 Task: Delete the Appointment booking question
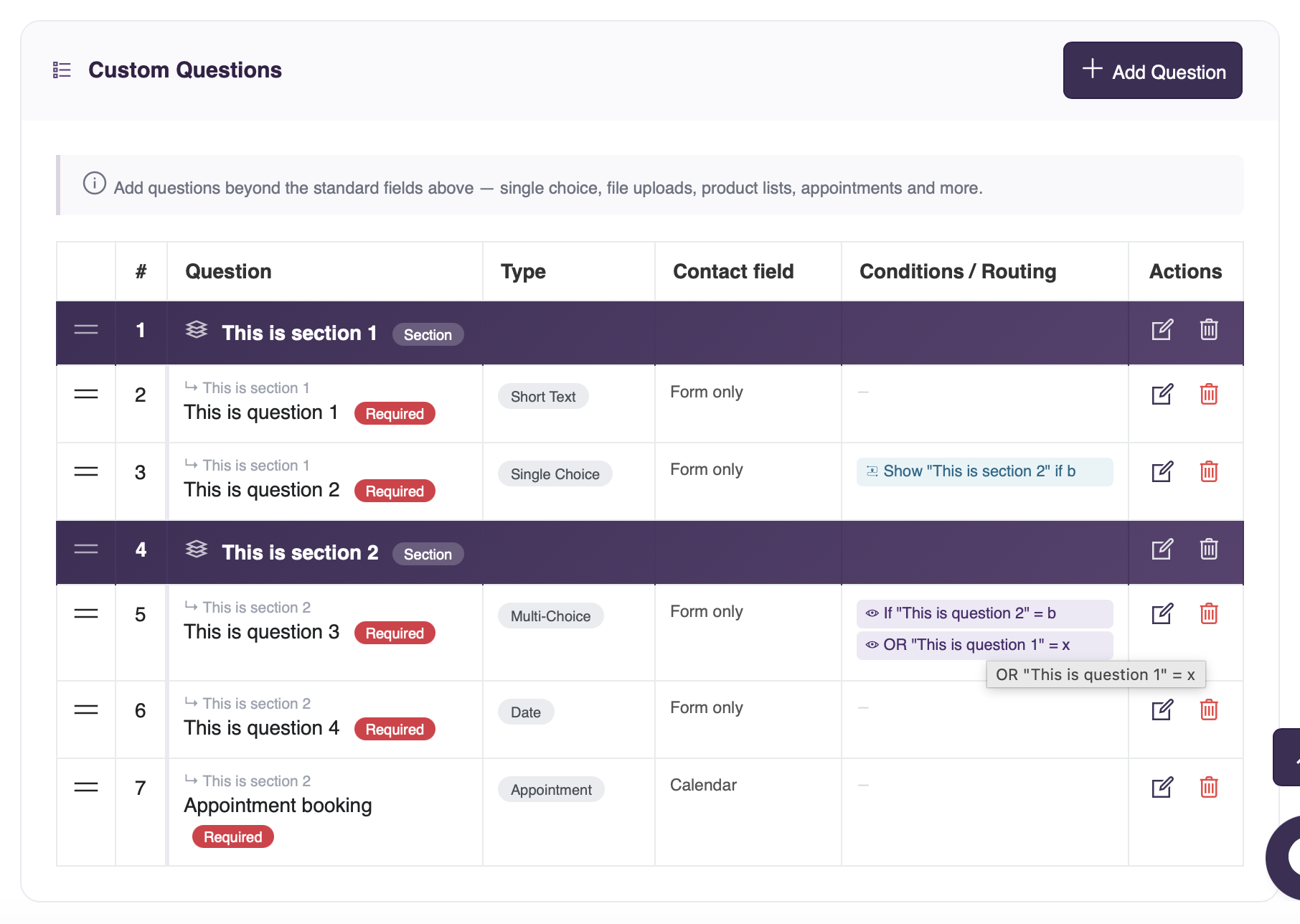pos(1209,788)
